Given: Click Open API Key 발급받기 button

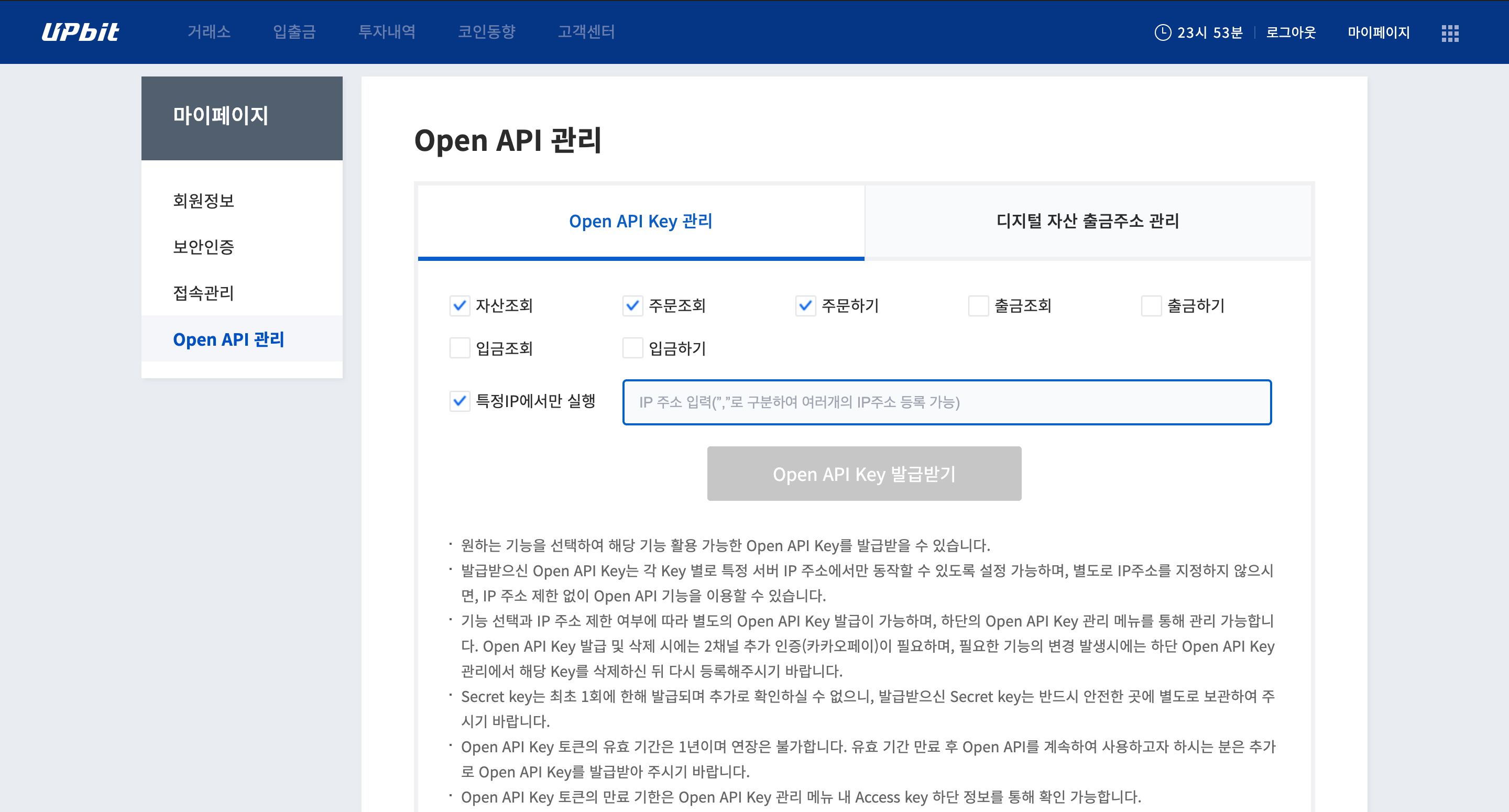Looking at the screenshot, I should pos(863,474).
